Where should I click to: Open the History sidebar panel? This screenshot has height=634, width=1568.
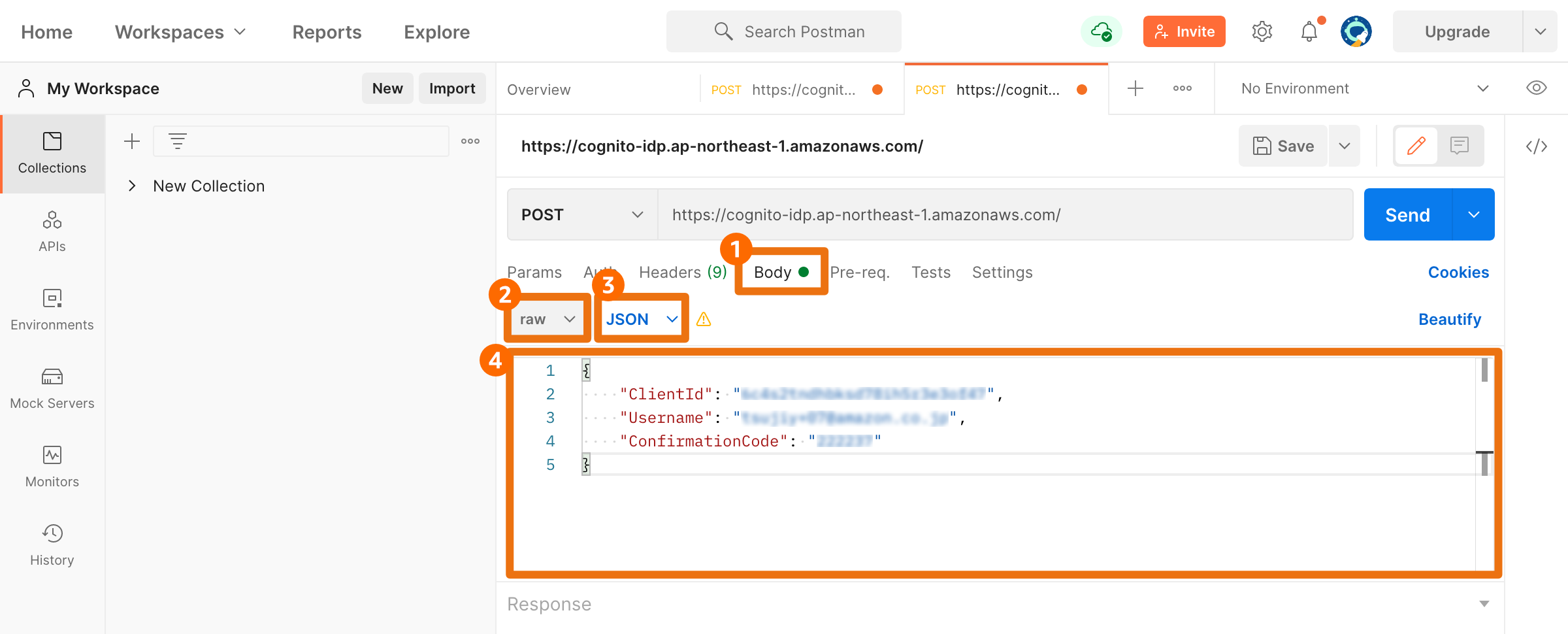click(x=52, y=546)
